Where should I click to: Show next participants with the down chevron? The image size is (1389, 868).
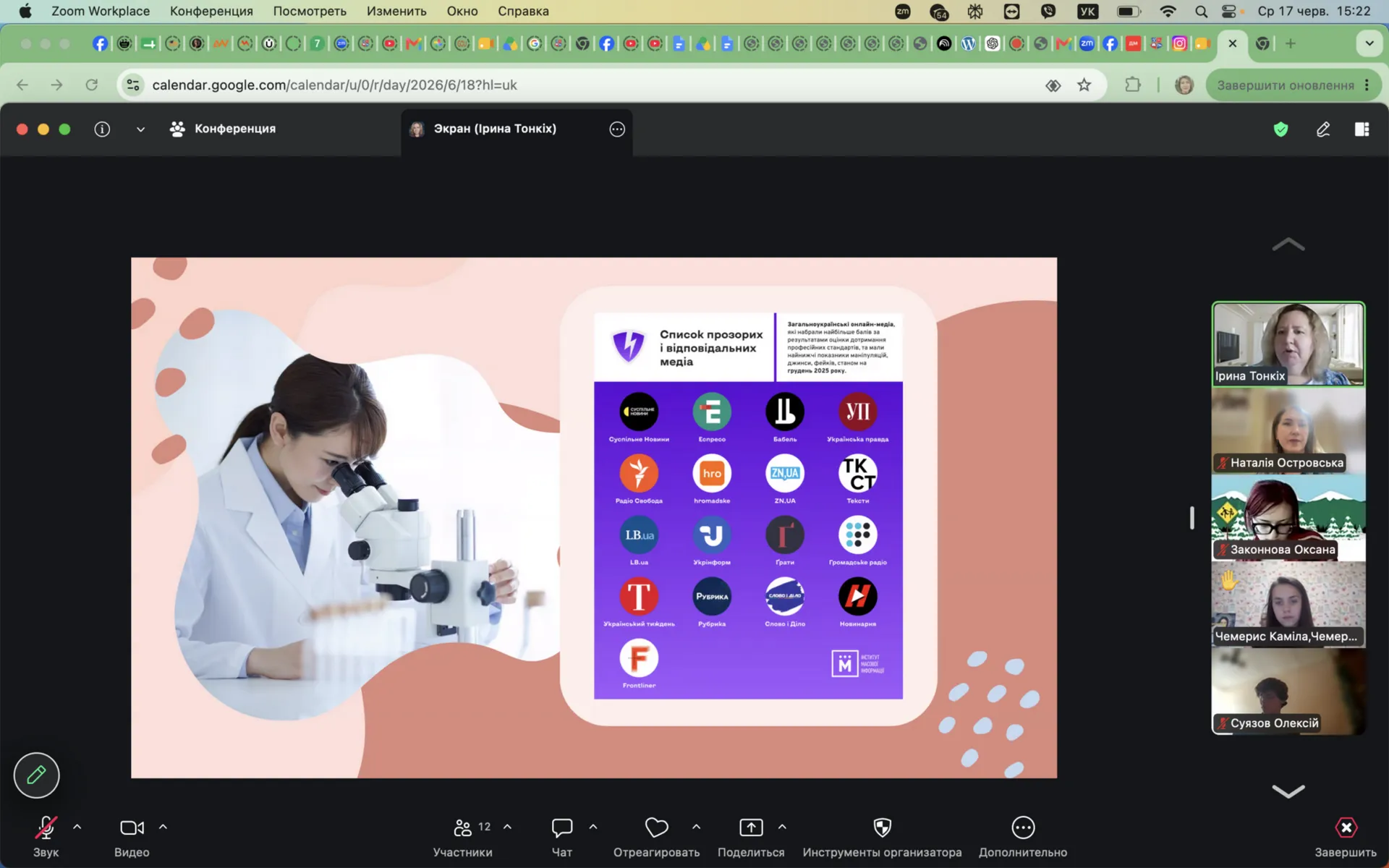pyautogui.click(x=1288, y=791)
